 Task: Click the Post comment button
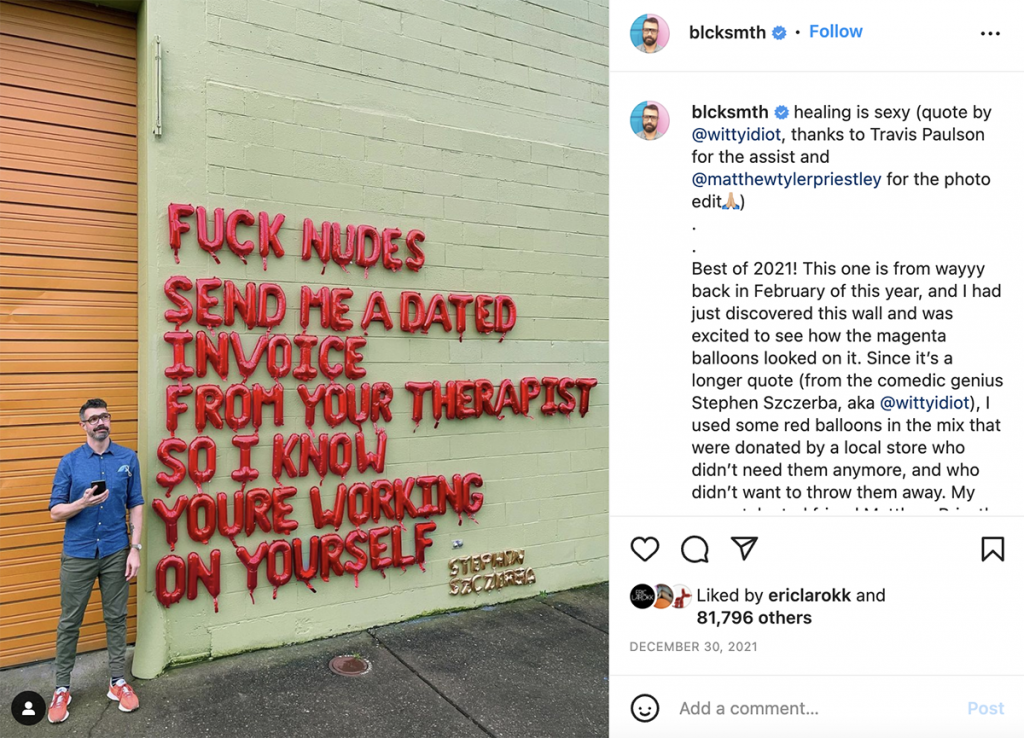coord(985,708)
